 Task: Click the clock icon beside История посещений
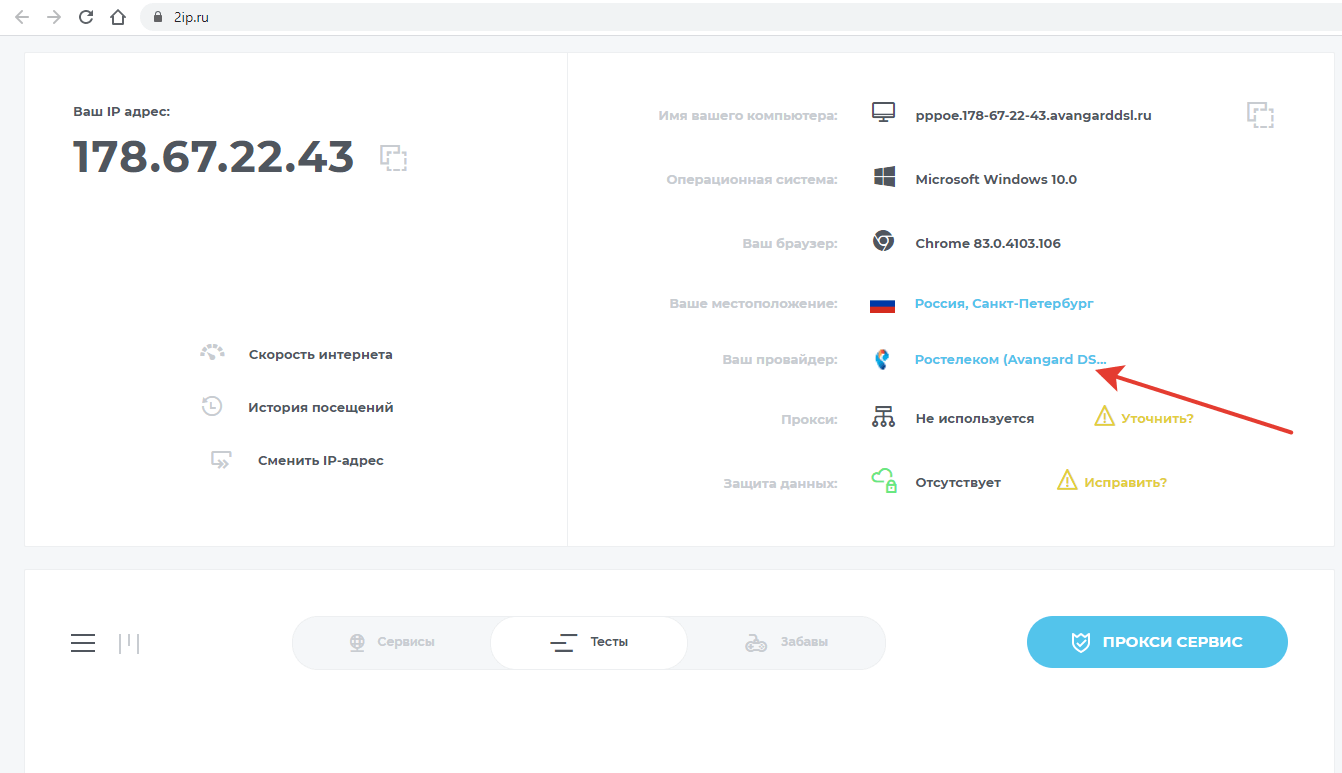[x=212, y=406]
